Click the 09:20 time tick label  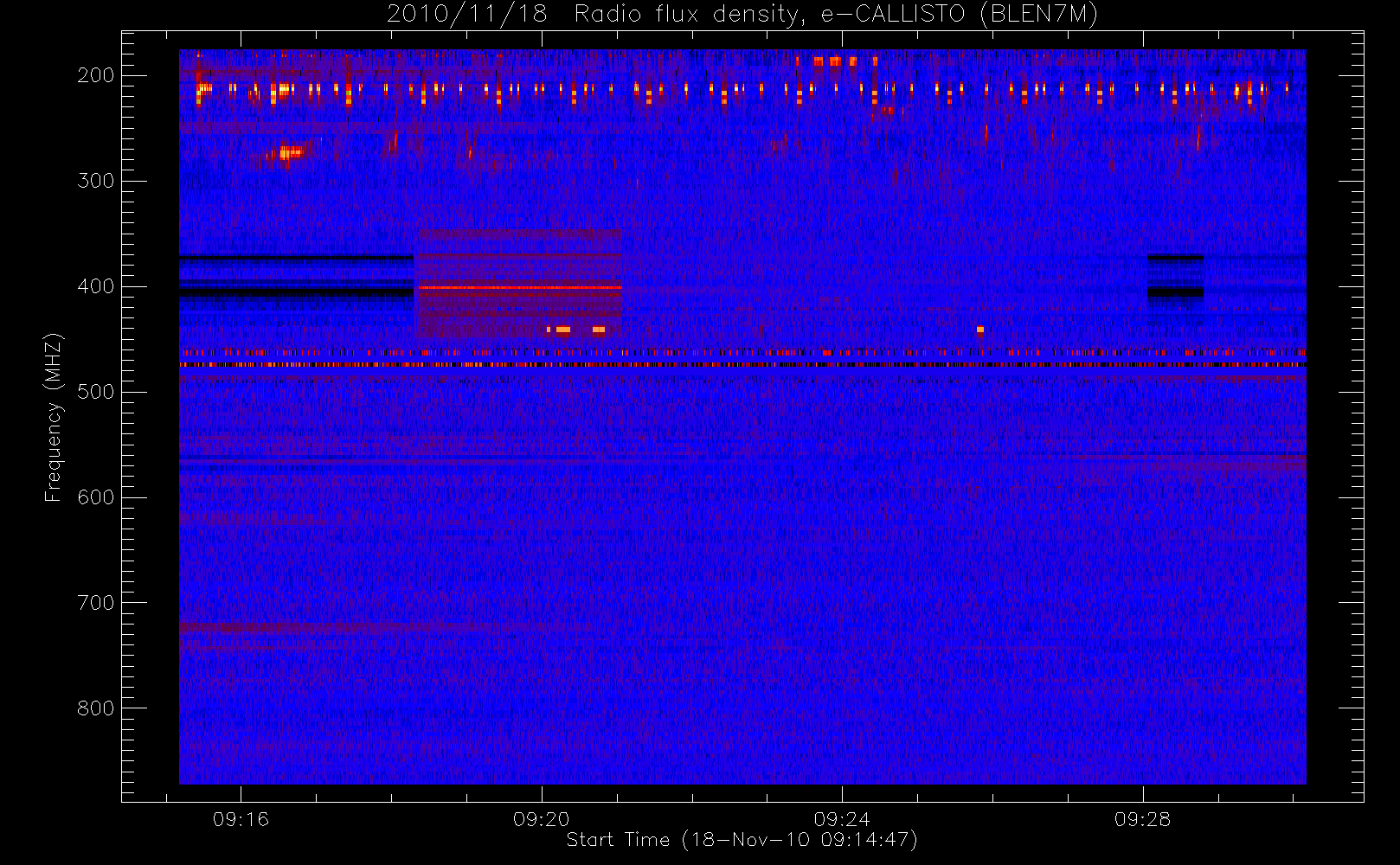pos(542,819)
